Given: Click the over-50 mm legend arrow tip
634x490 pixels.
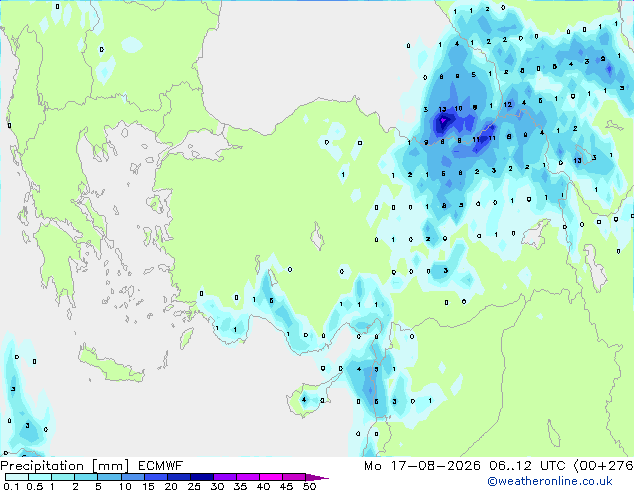Looking at the screenshot, I should pos(317,477).
